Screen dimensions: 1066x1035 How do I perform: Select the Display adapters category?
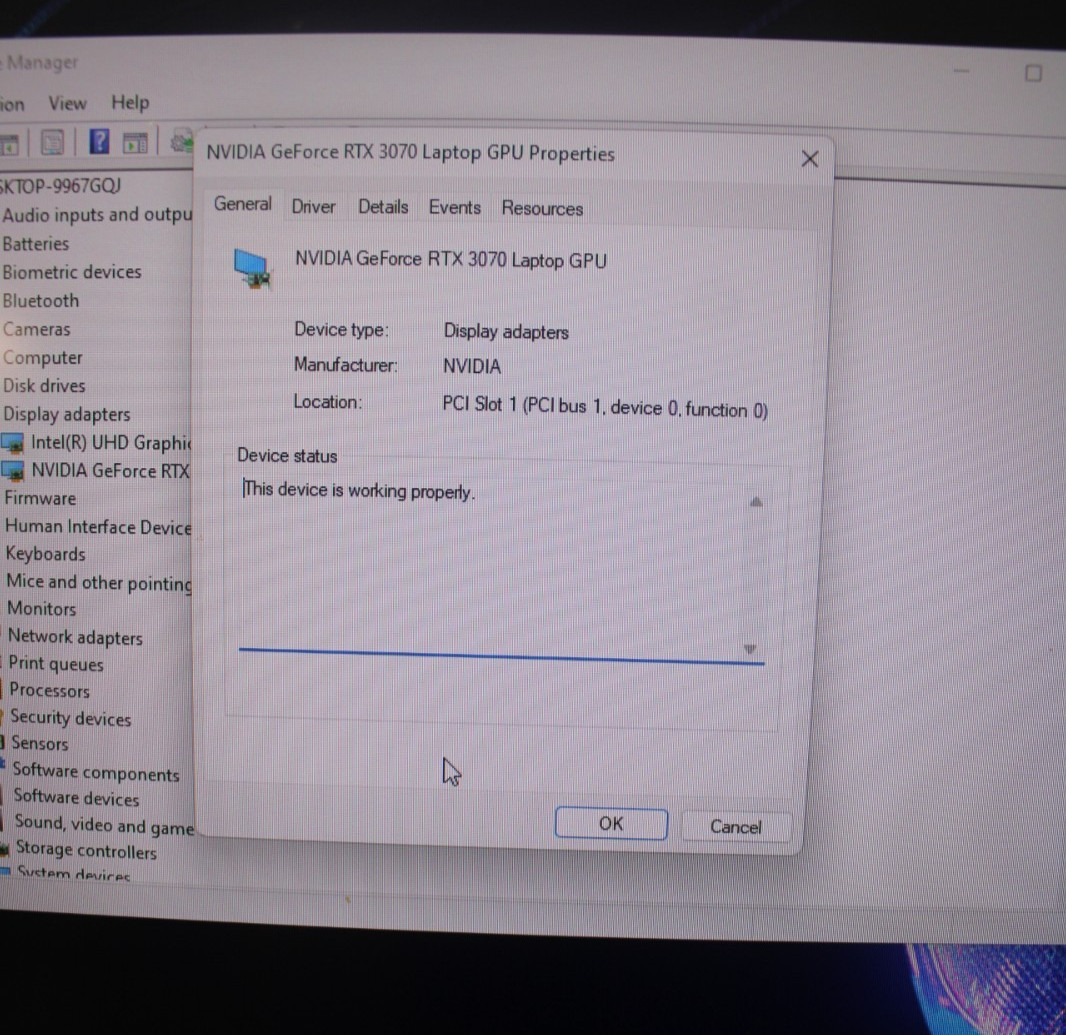point(67,414)
